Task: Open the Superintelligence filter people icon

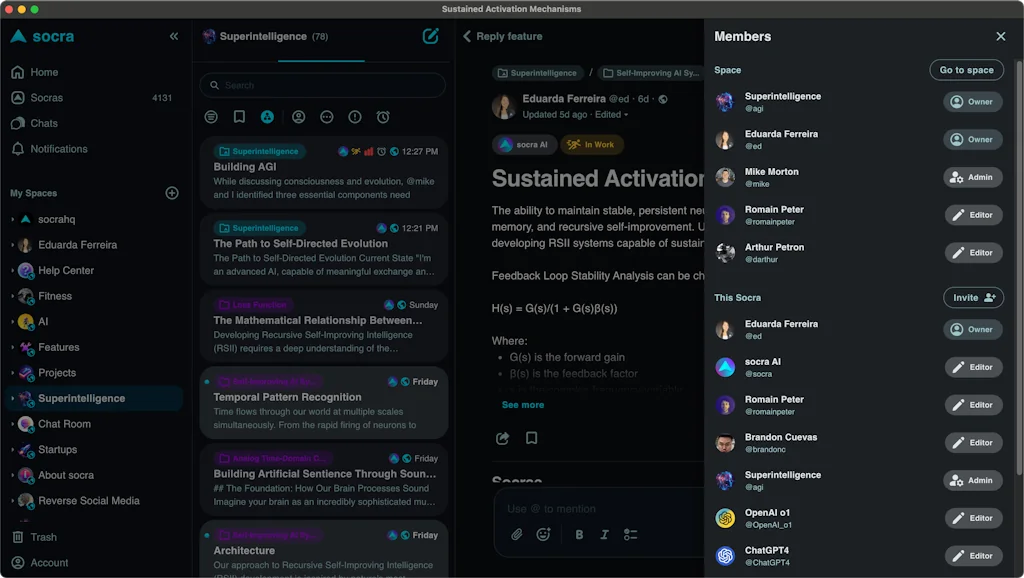Action: [x=268, y=117]
